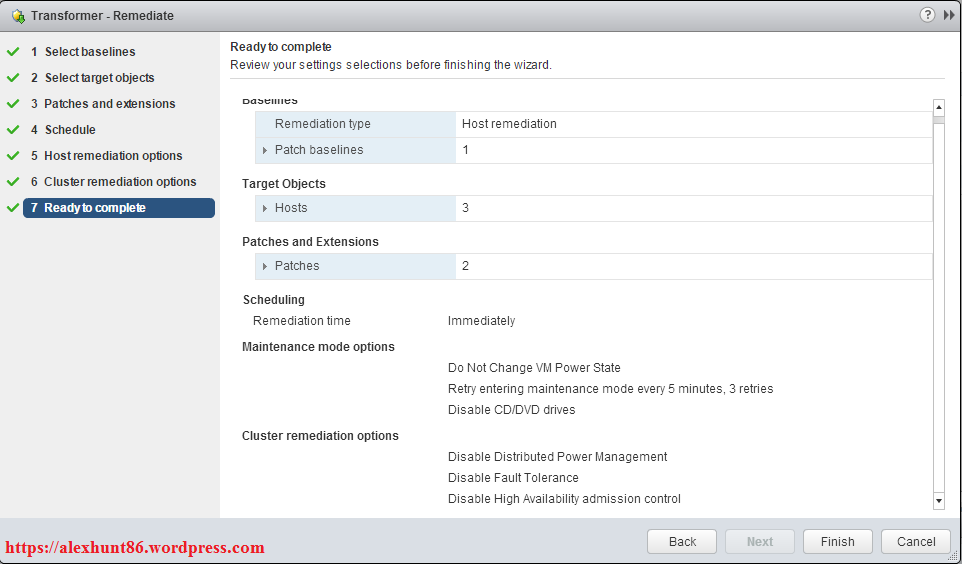Click the Back button
Image resolution: width=962 pixels, height=564 pixels.
tap(682, 541)
